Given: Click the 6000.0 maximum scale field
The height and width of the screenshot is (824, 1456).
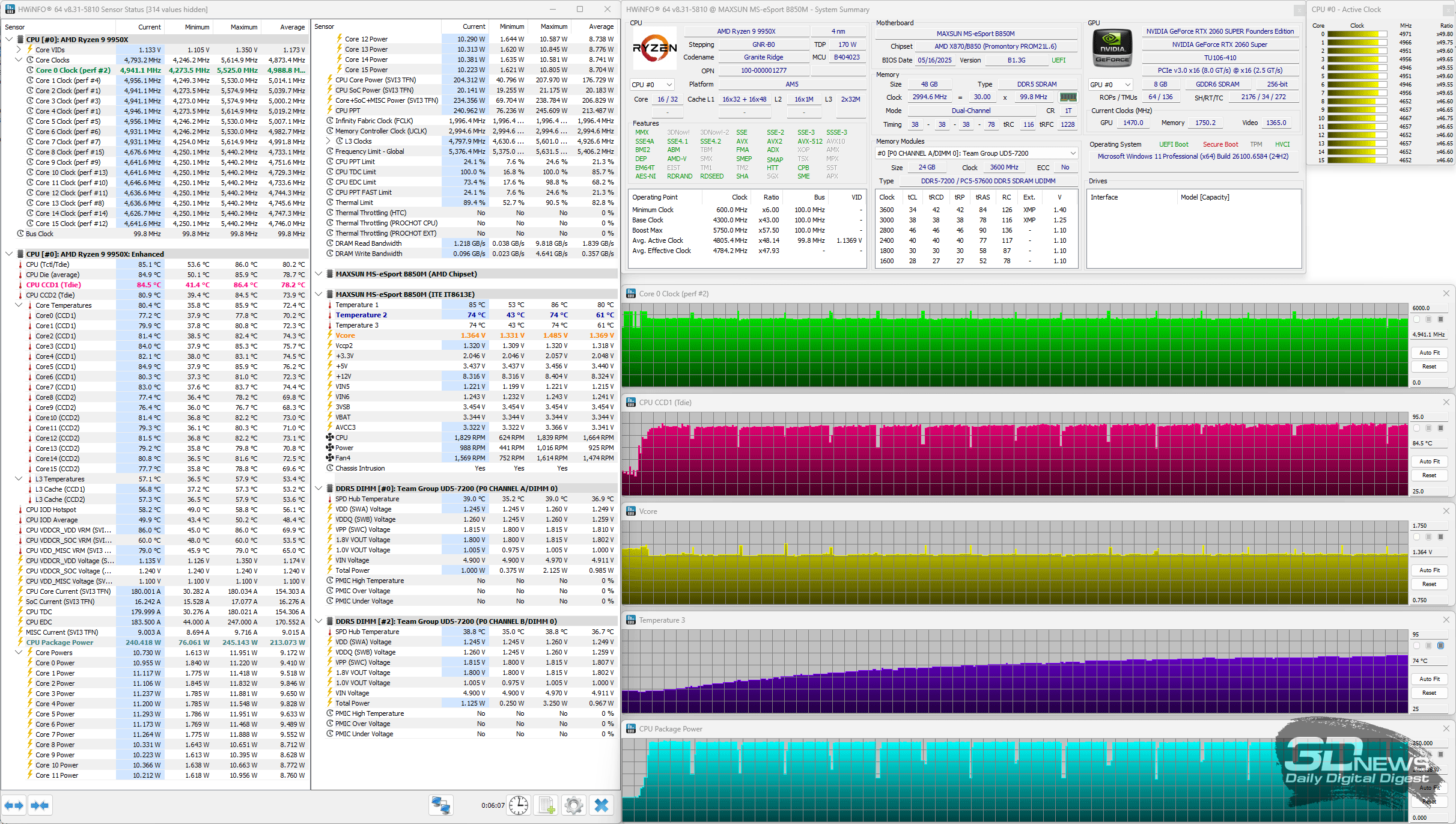Looking at the screenshot, I should pyautogui.click(x=1429, y=308).
